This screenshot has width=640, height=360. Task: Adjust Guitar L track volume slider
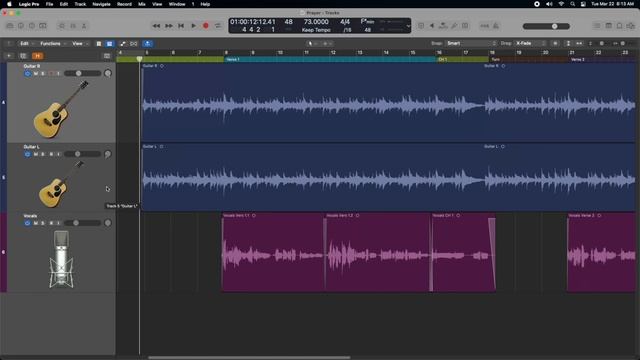tap(82, 154)
